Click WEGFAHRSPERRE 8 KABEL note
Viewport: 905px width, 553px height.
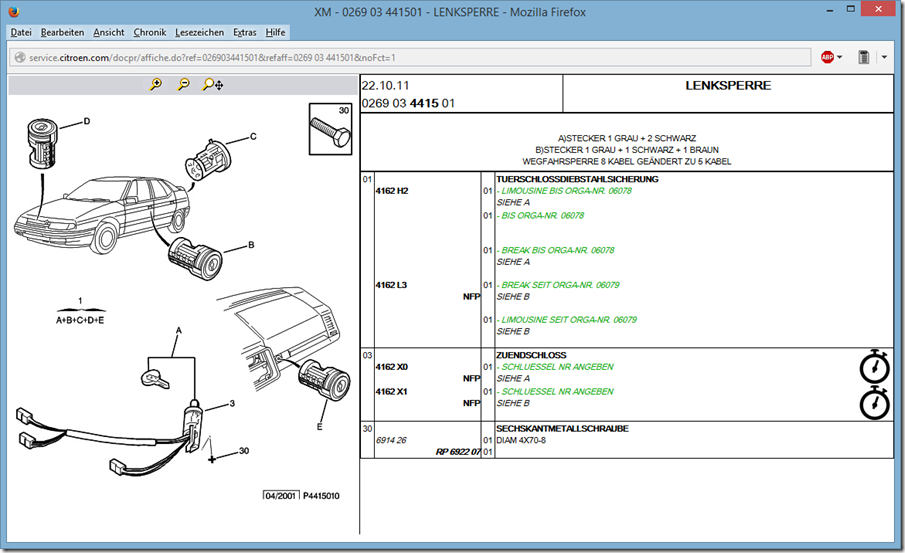click(x=627, y=161)
